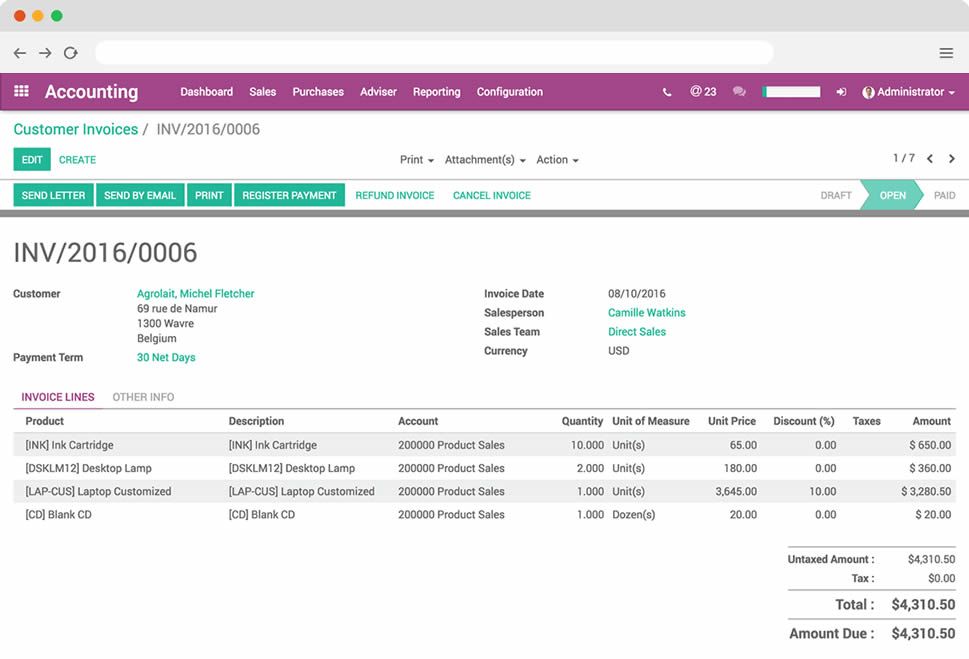Click the Administrator avatar icon
Viewport: 969px width, 659px height.
pos(867,91)
